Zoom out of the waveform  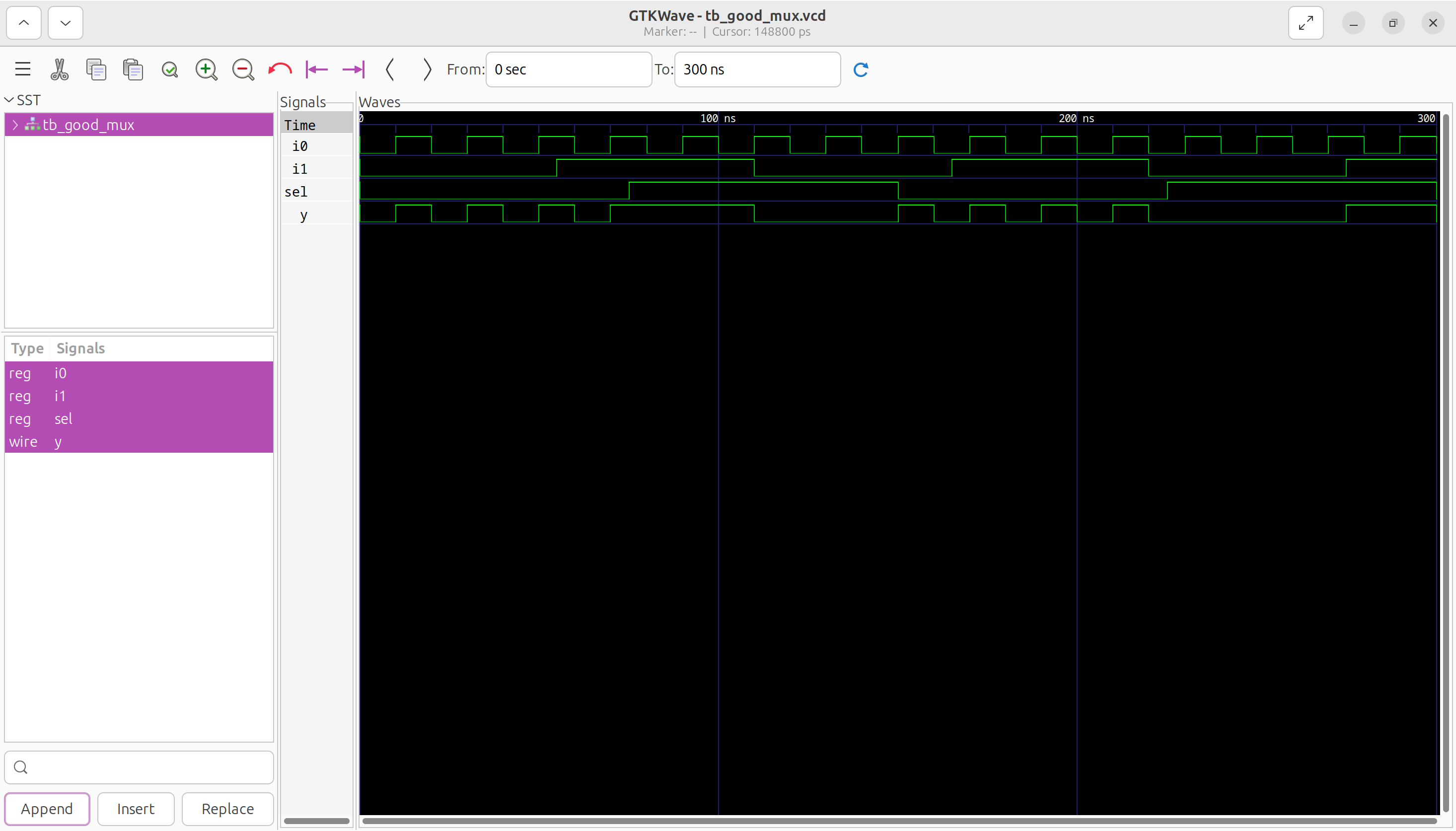point(242,69)
